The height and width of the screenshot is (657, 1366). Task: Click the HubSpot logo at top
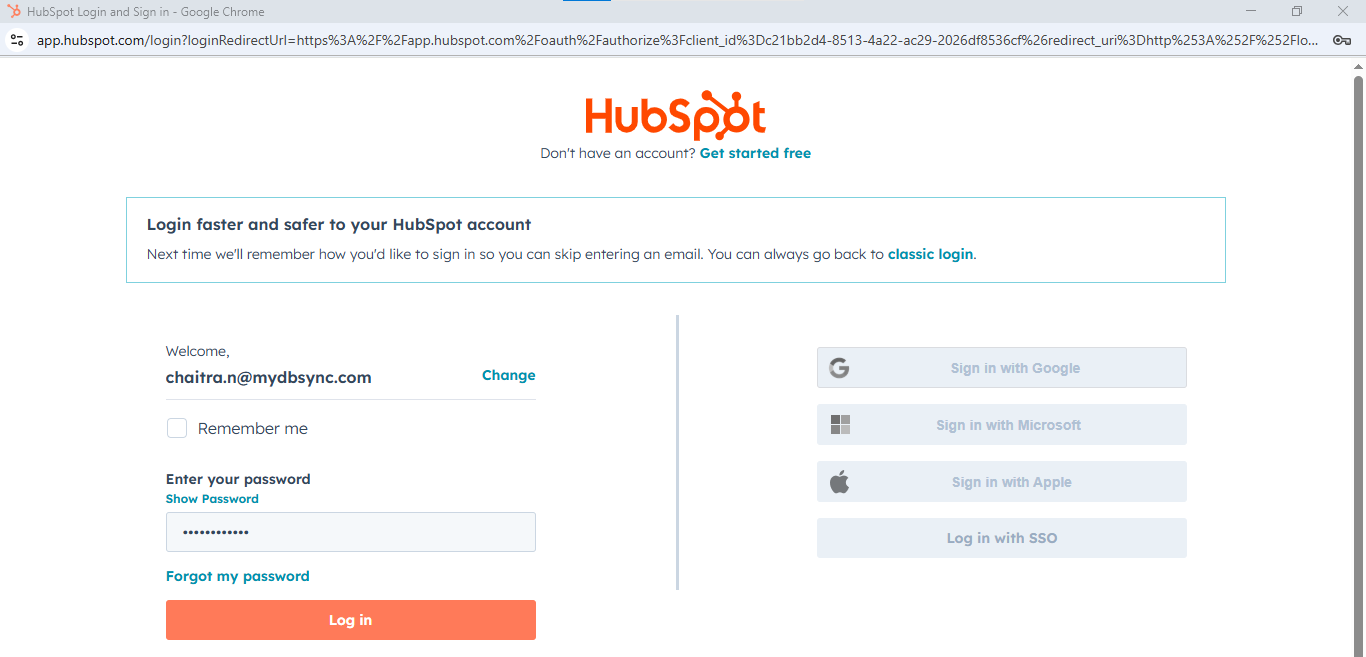(x=676, y=115)
